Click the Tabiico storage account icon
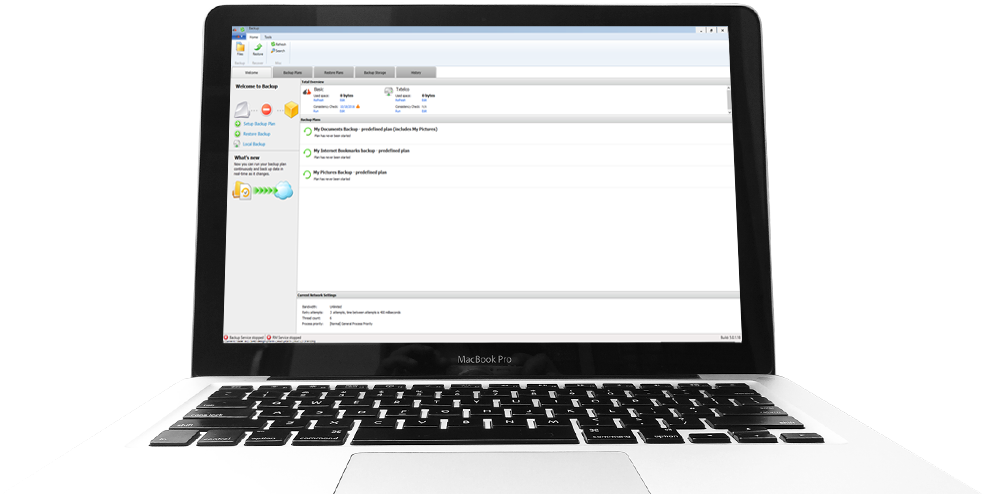982x494 pixels. tap(388, 91)
